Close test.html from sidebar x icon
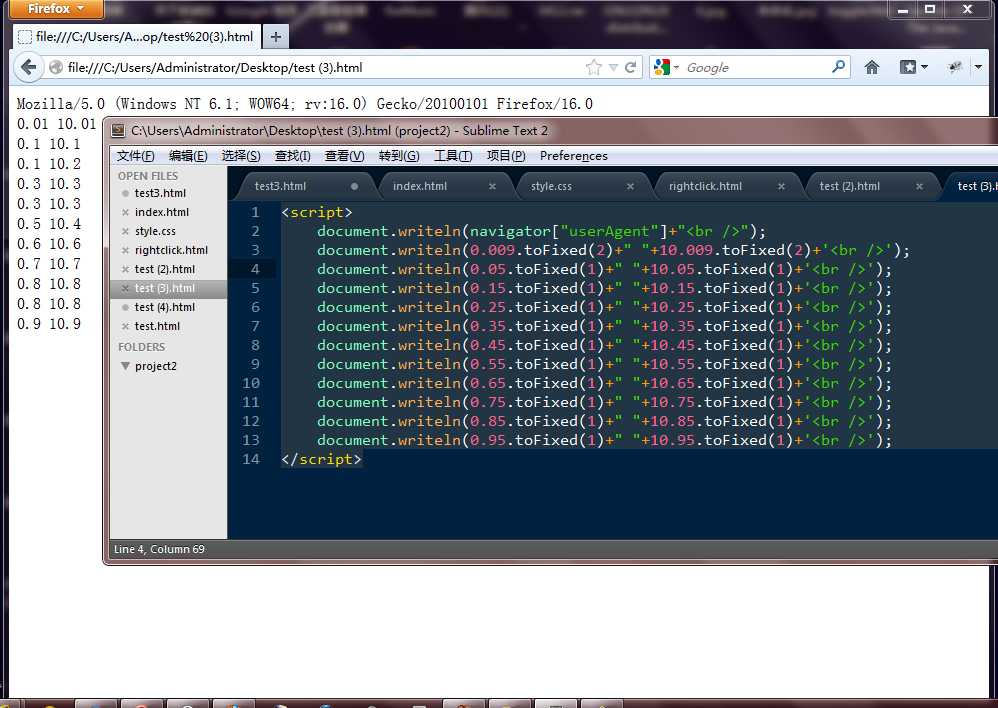Screen dimensions: 998x708 [x=125, y=327]
